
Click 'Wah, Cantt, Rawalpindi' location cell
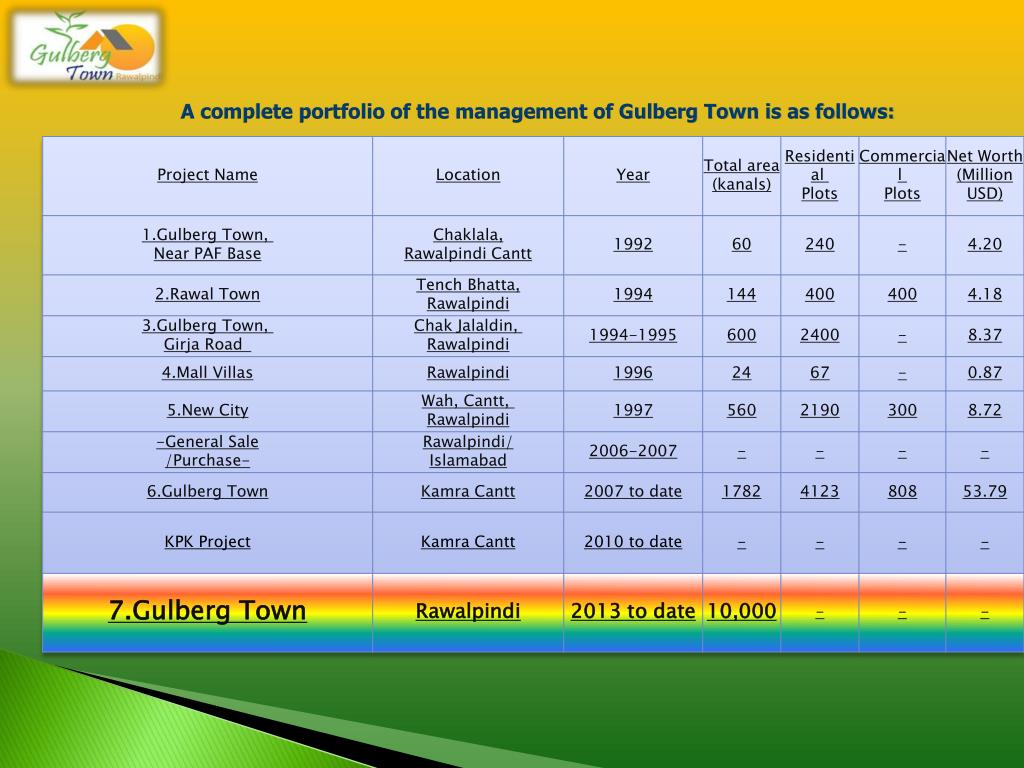pos(468,411)
